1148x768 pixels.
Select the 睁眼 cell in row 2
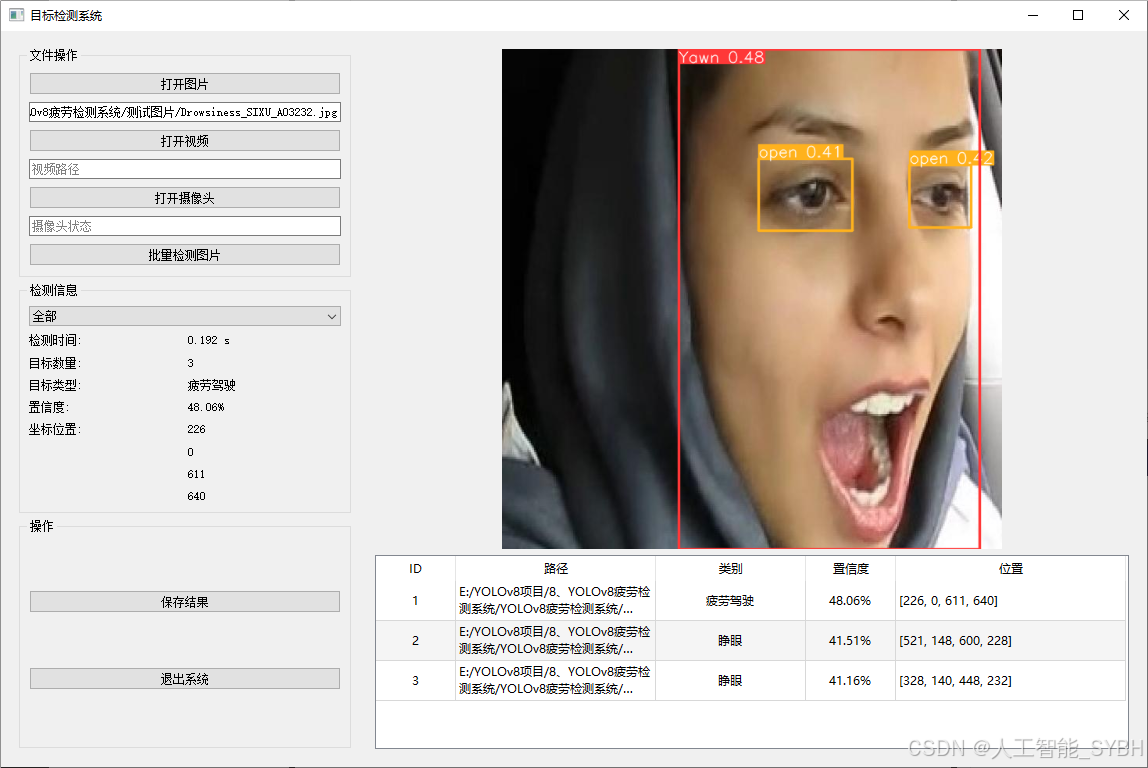pos(730,641)
